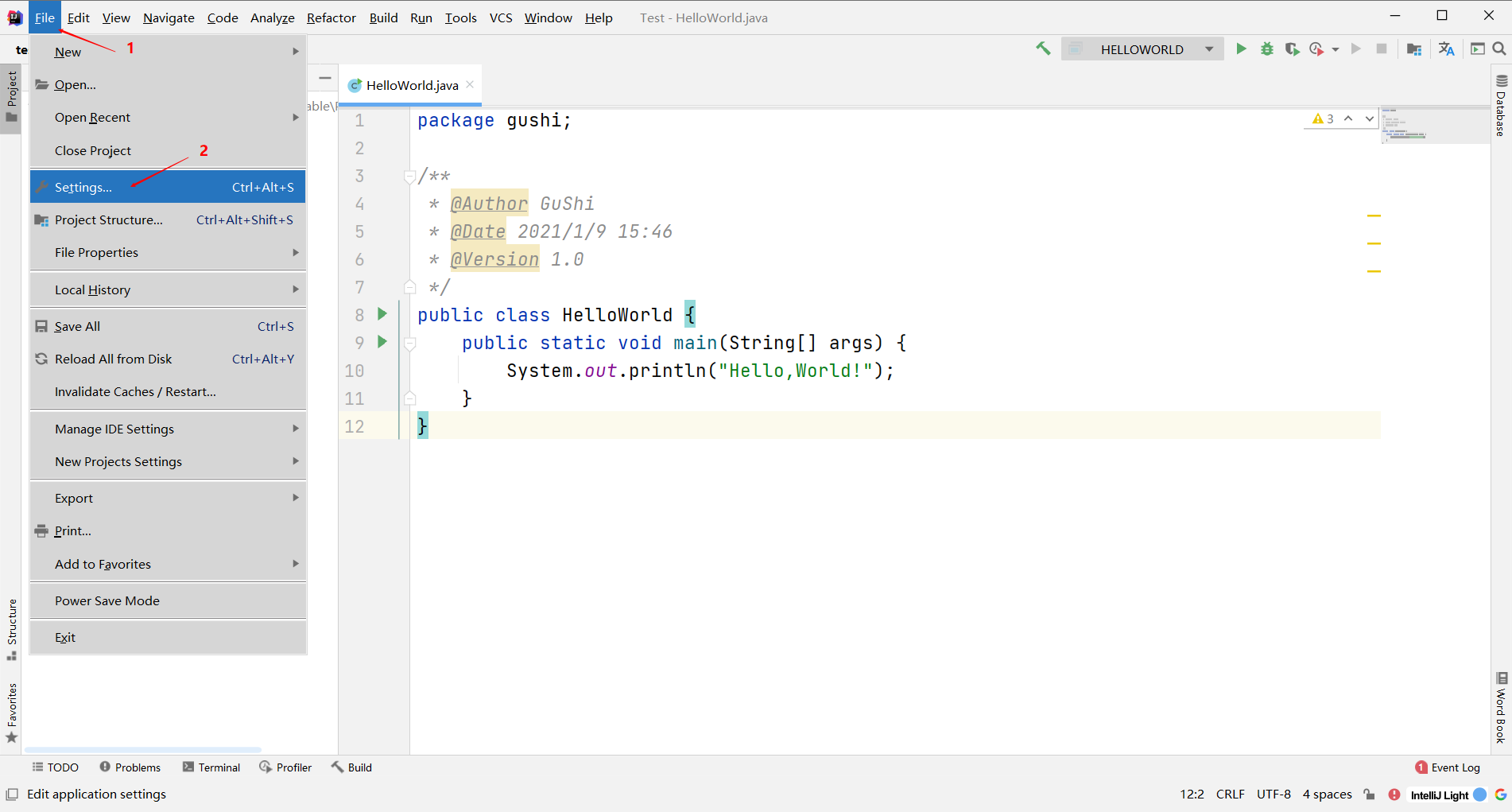Image resolution: width=1512 pixels, height=812 pixels.
Task: Select the HelloWorld.java editor tab
Action: pos(412,85)
